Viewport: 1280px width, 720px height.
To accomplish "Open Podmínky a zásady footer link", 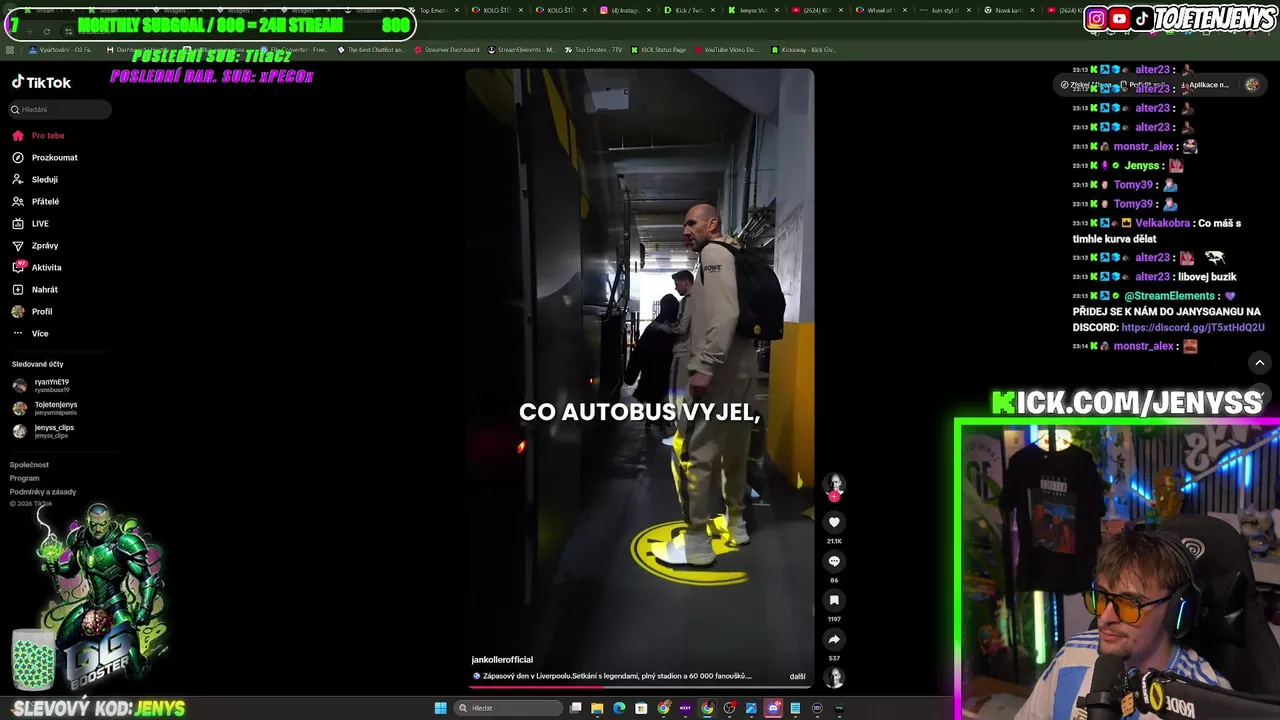I will tap(43, 492).
